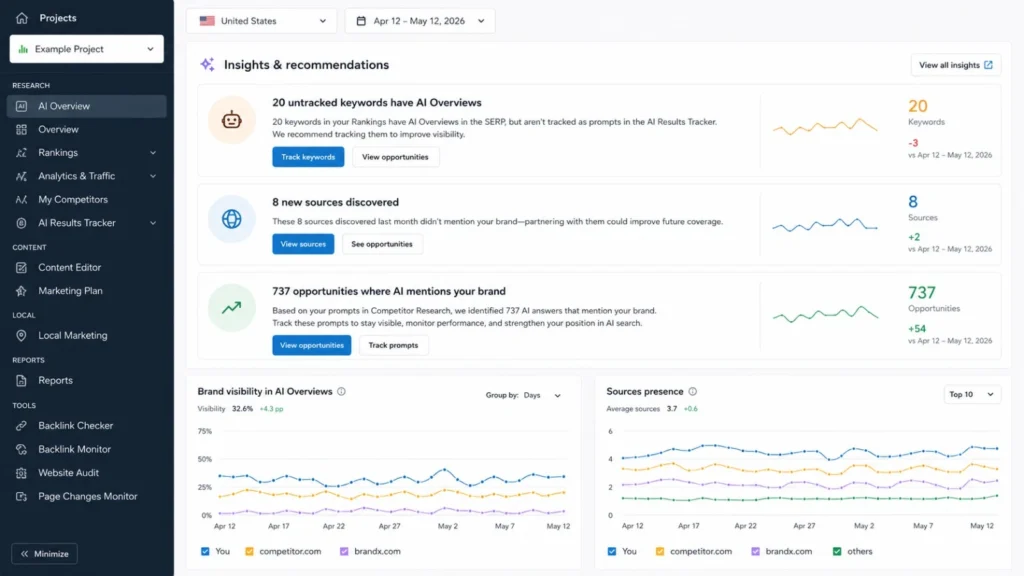Uncheck brandx.com in Sources presence legend
This screenshot has height=576, width=1024.
[756, 551]
